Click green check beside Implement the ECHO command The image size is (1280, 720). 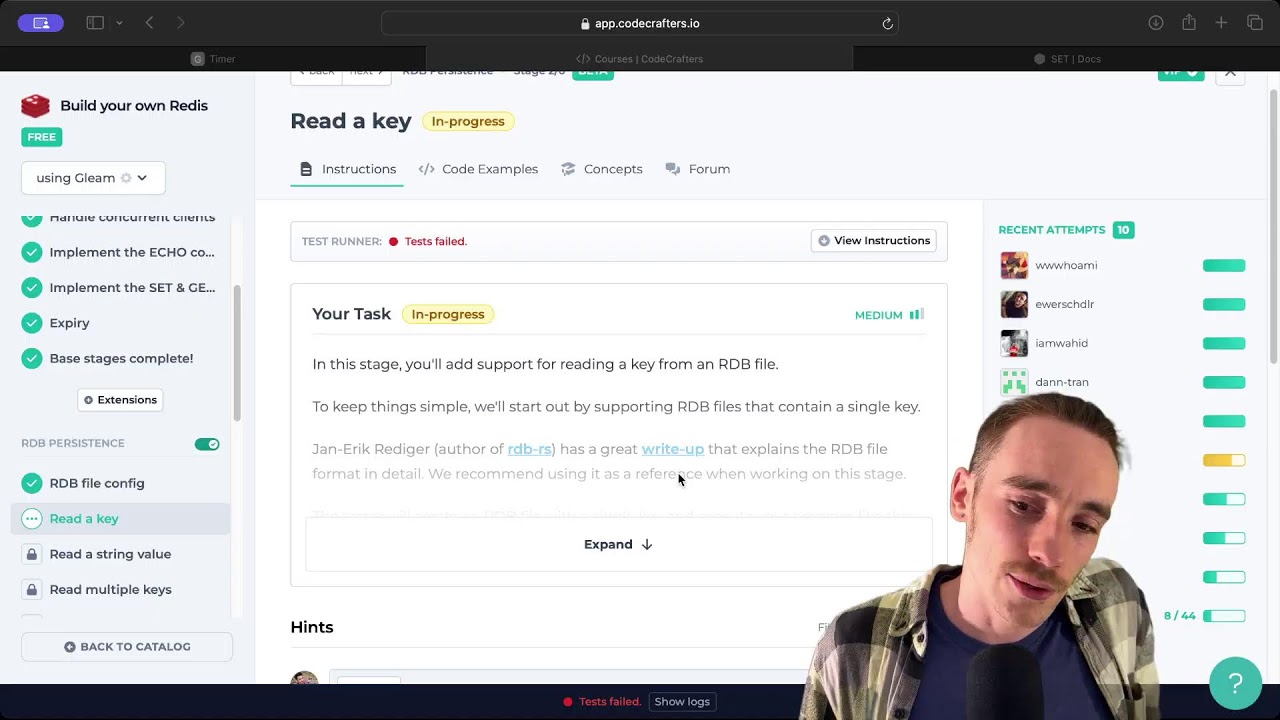[32, 252]
